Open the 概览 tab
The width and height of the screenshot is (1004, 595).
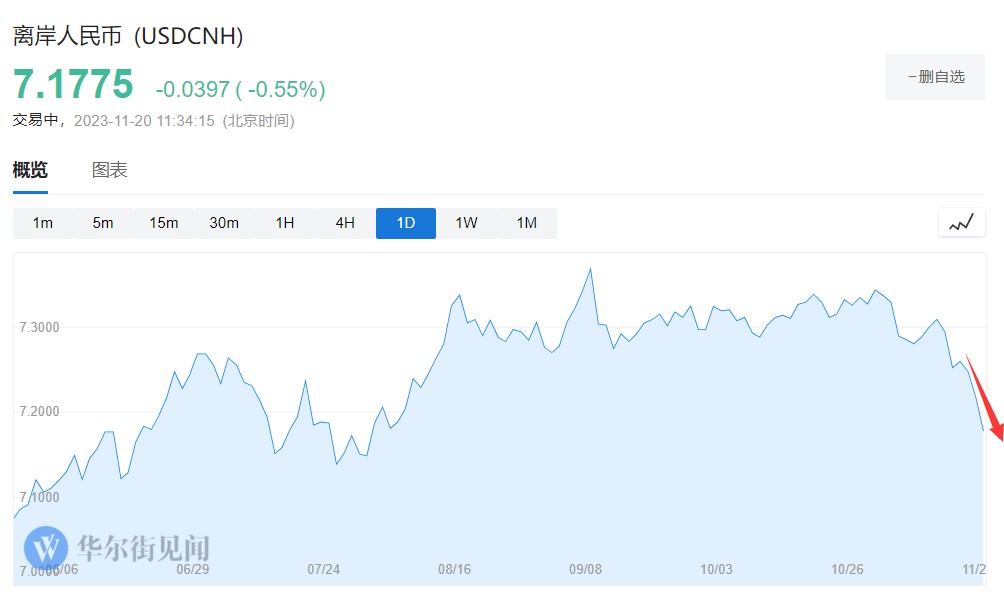(x=30, y=170)
